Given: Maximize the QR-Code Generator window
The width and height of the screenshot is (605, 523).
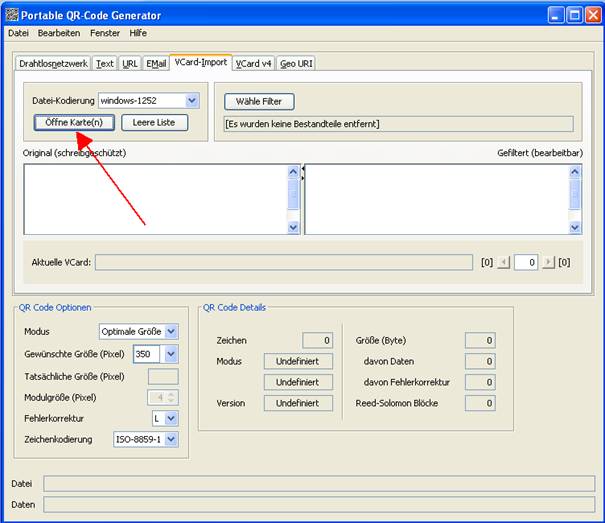Looking at the screenshot, I should tap(575, 15).
